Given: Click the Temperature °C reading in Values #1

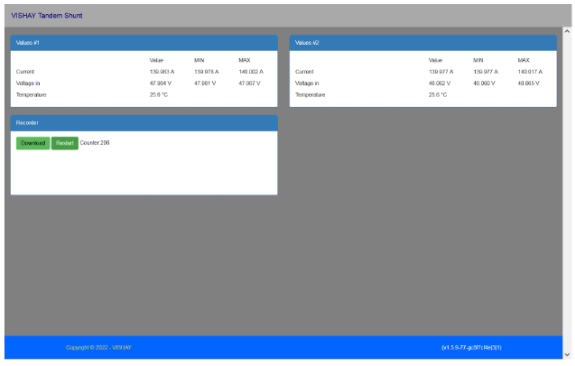Looking at the screenshot, I should [x=158, y=95].
